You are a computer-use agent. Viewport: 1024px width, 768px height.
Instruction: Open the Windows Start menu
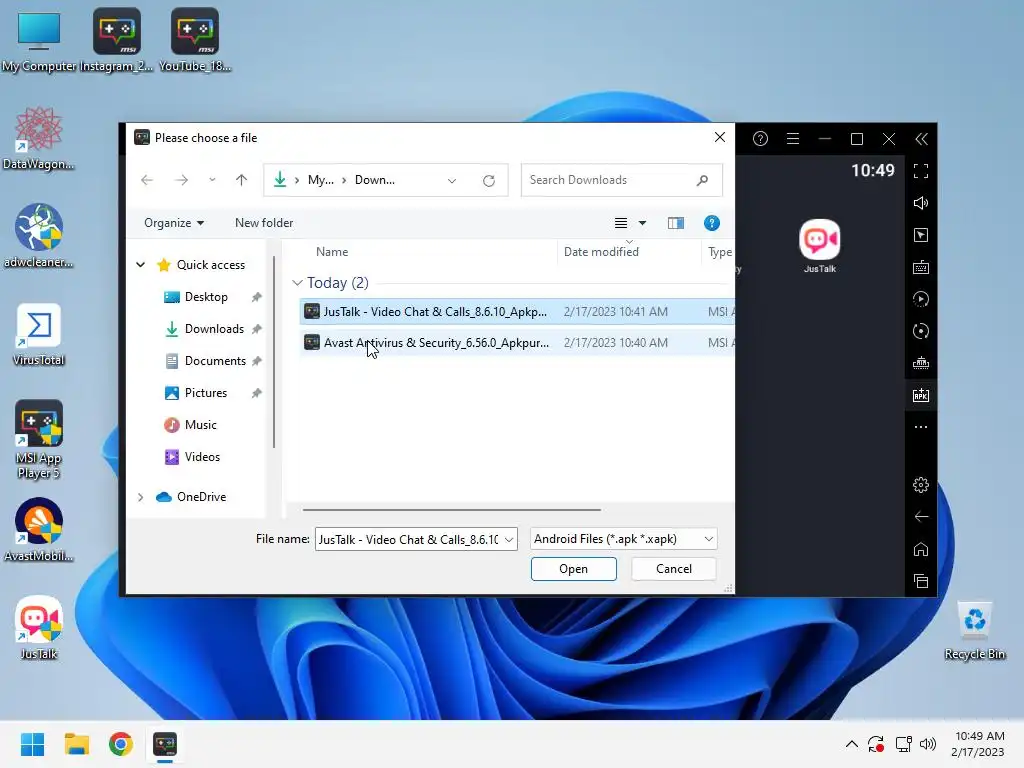32,744
